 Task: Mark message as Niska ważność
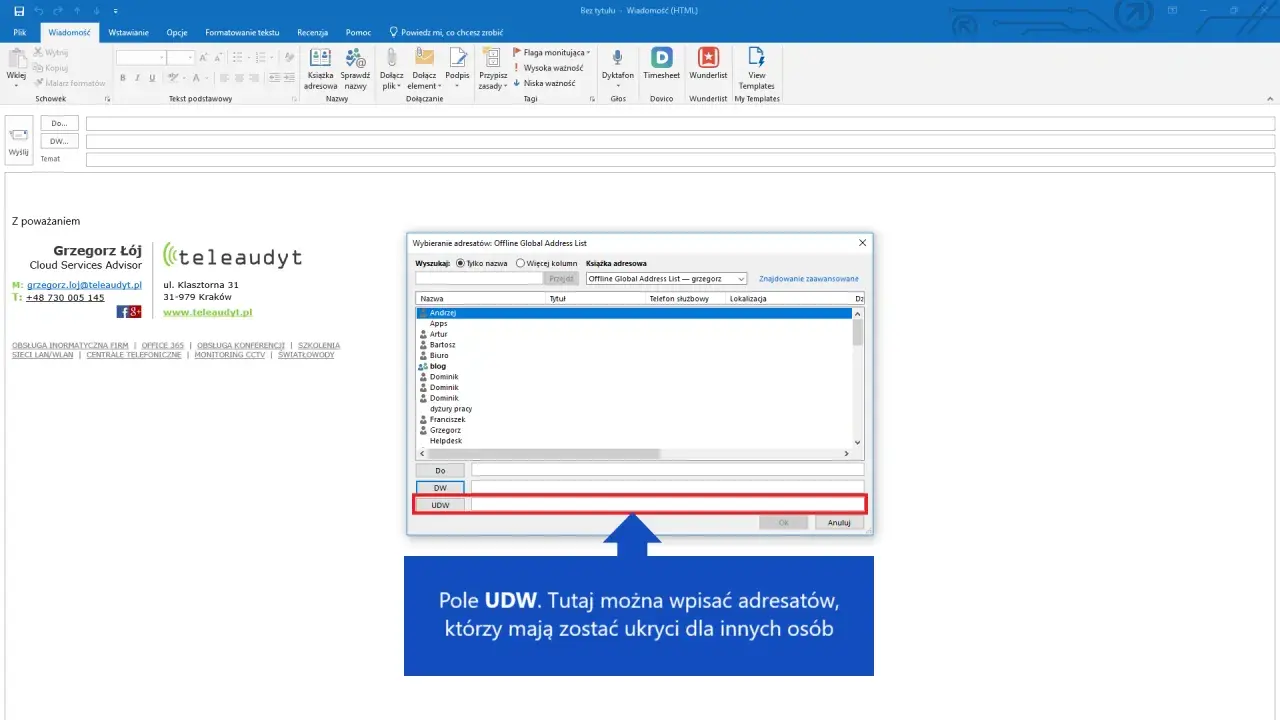click(x=544, y=84)
